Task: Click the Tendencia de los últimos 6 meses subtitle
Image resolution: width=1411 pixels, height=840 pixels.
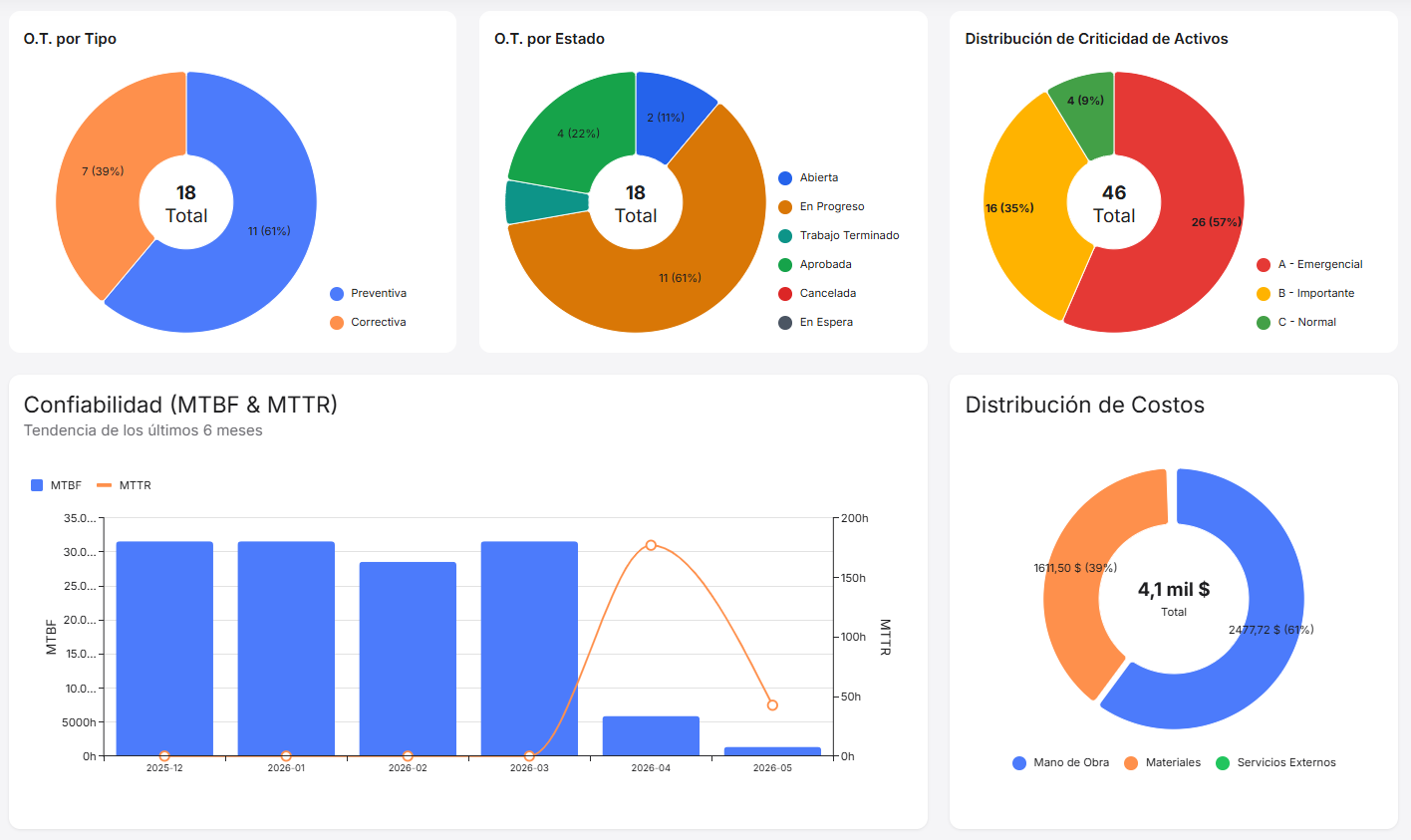Action: click(x=143, y=430)
